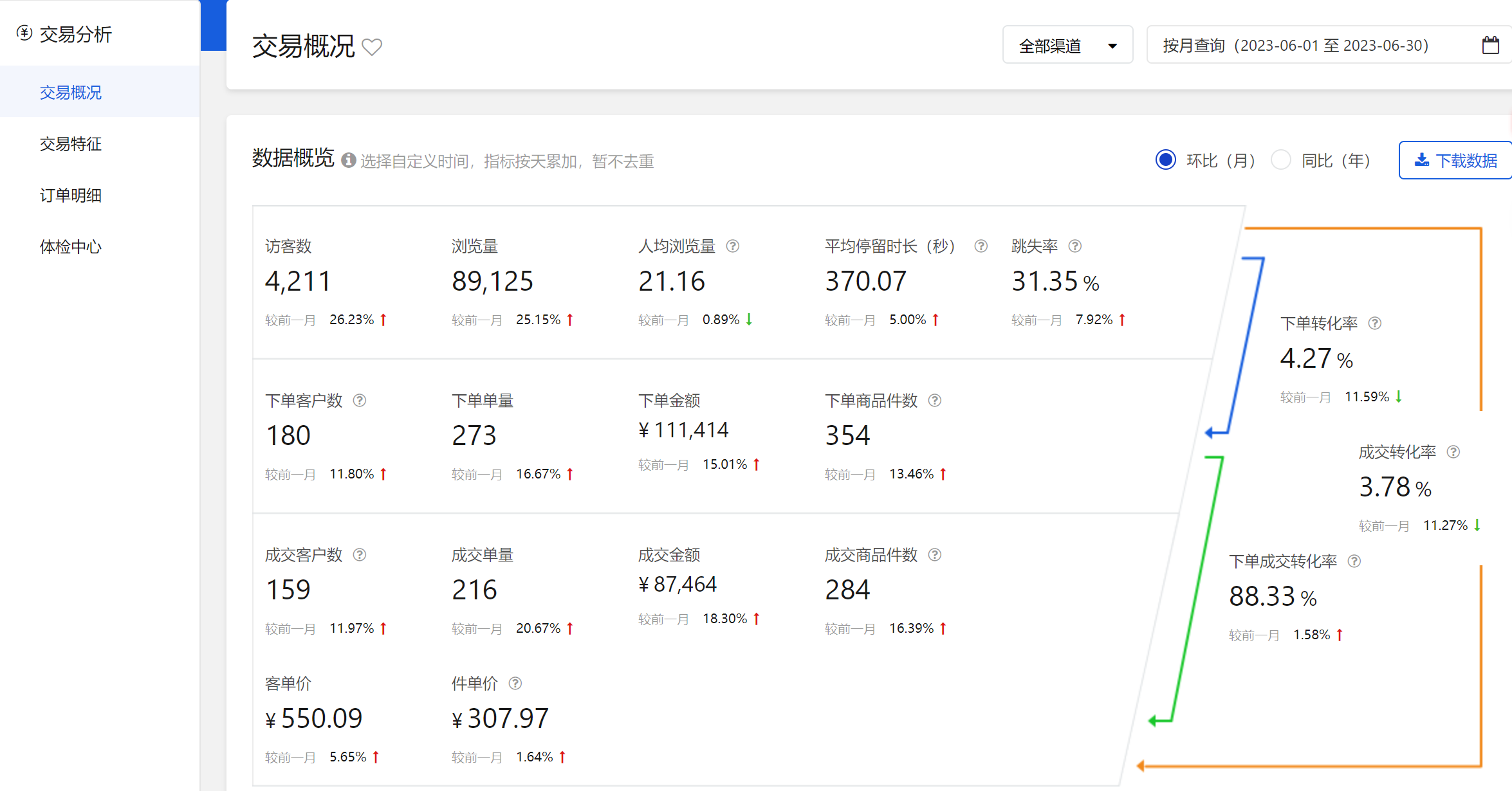The height and width of the screenshot is (791, 1512).
Task: Select 交易概况 in the sidebar
Action: [71, 93]
